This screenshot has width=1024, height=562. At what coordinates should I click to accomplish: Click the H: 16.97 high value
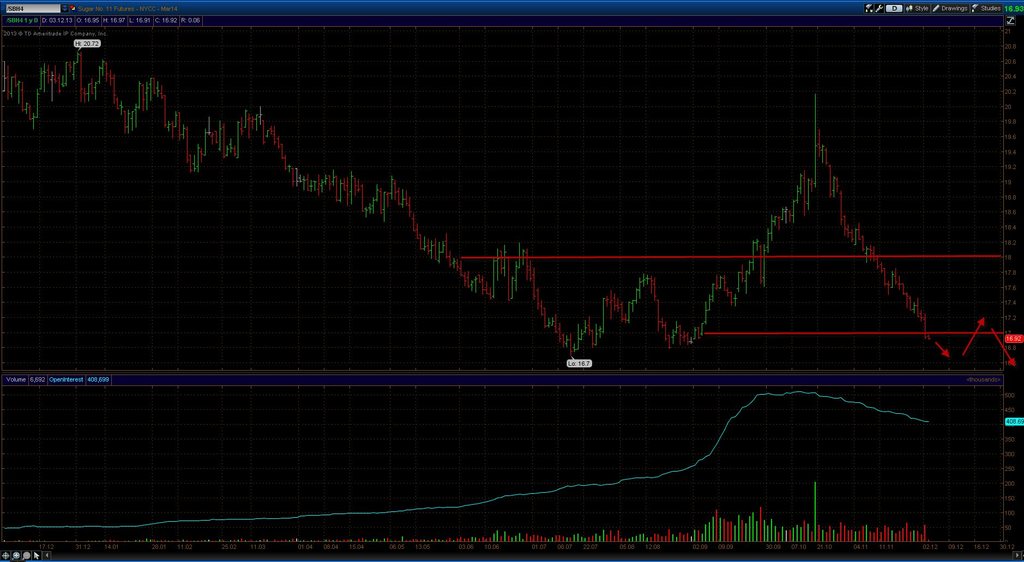point(114,20)
